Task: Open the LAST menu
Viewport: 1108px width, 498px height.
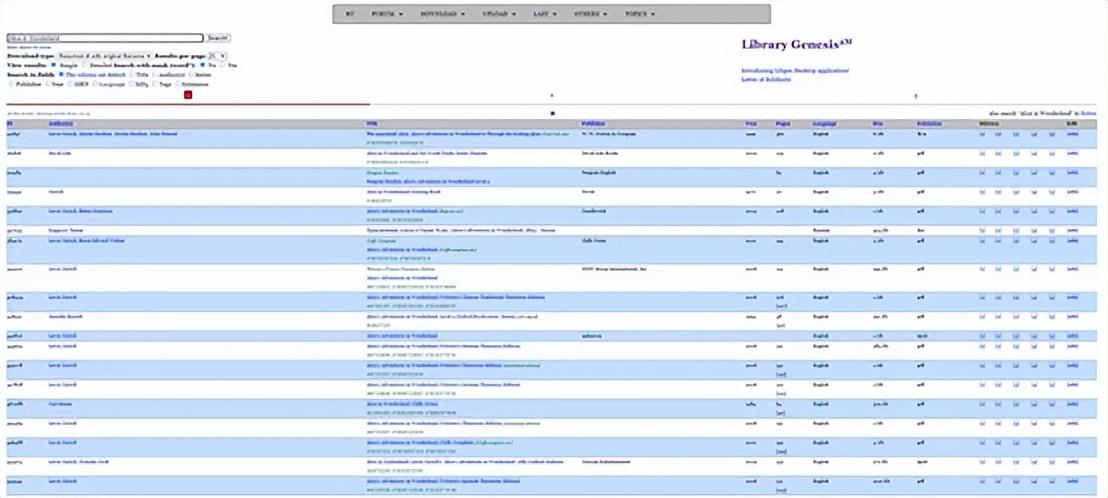Action: tap(545, 13)
